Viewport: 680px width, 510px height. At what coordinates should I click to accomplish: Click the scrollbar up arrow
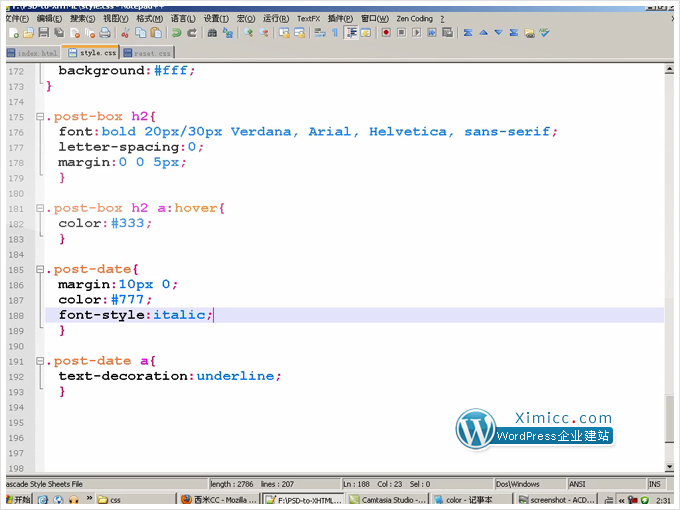669,69
